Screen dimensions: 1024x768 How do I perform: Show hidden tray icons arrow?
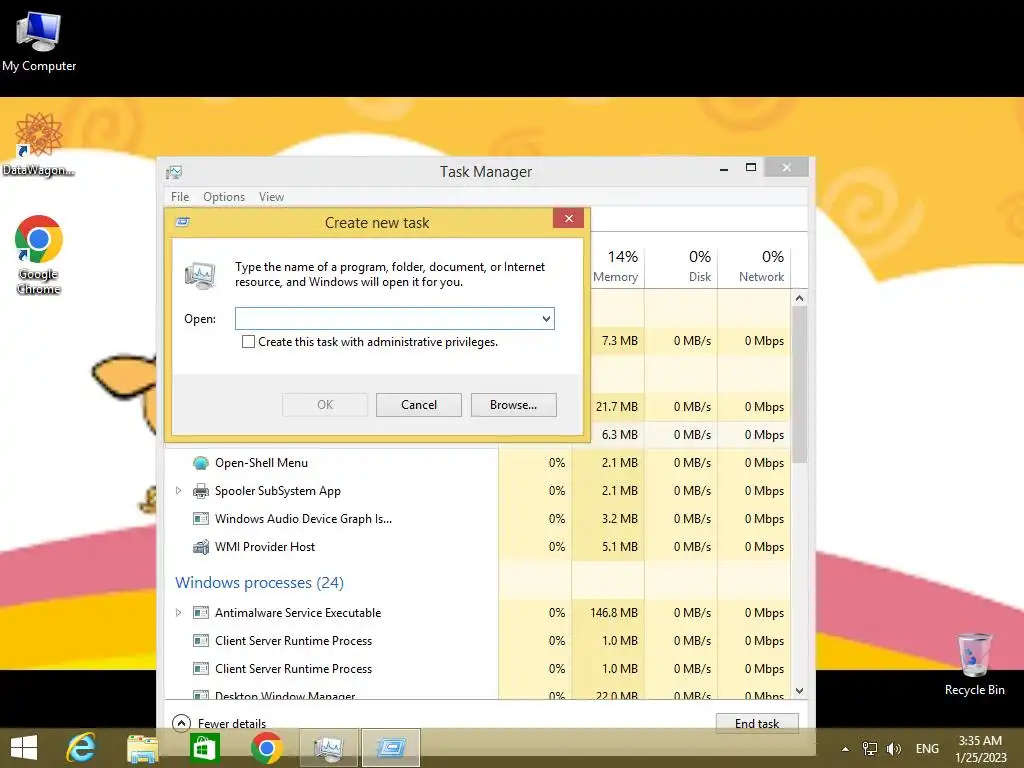pyautogui.click(x=845, y=749)
